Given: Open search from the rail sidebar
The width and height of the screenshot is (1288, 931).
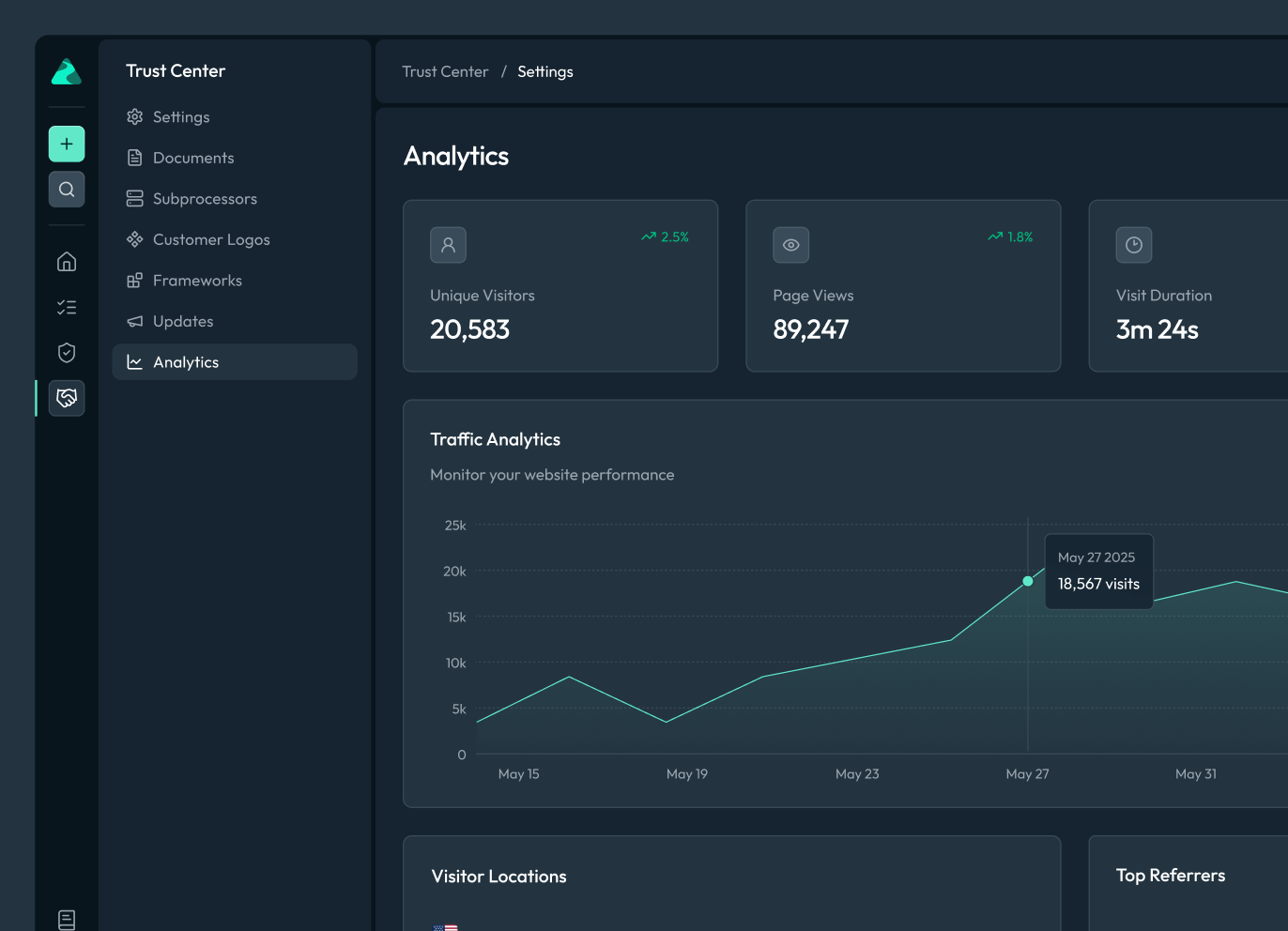Looking at the screenshot, I should point(67,190).
